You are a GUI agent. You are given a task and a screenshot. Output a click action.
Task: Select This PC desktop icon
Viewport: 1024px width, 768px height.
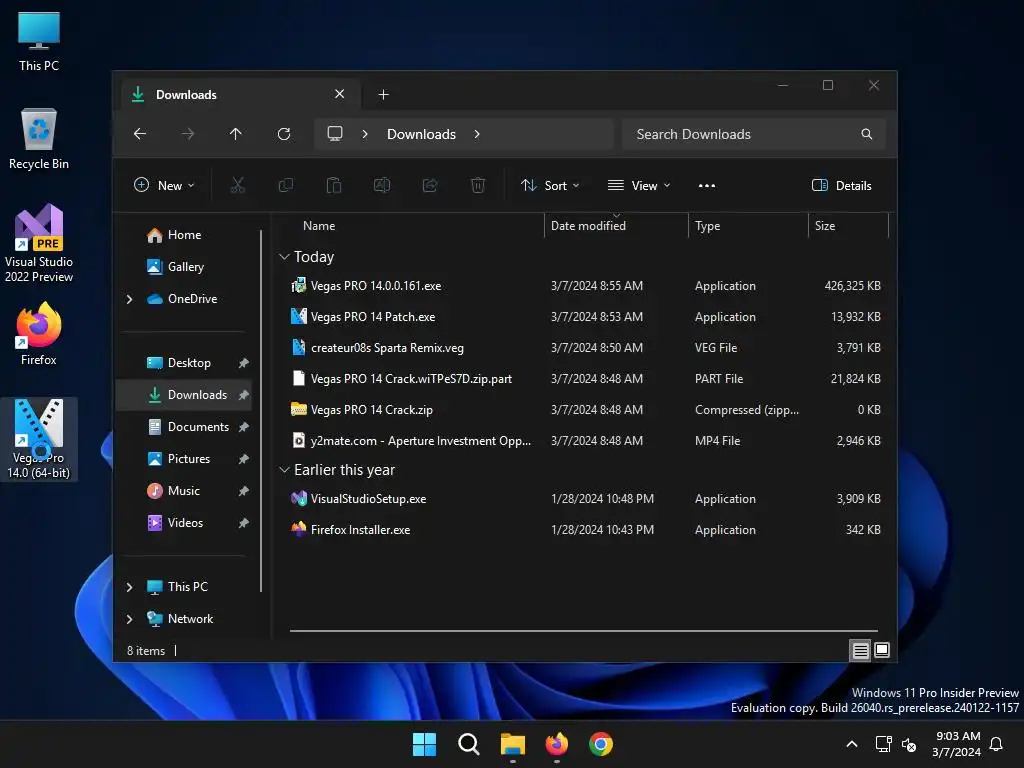tap(39, 42)
